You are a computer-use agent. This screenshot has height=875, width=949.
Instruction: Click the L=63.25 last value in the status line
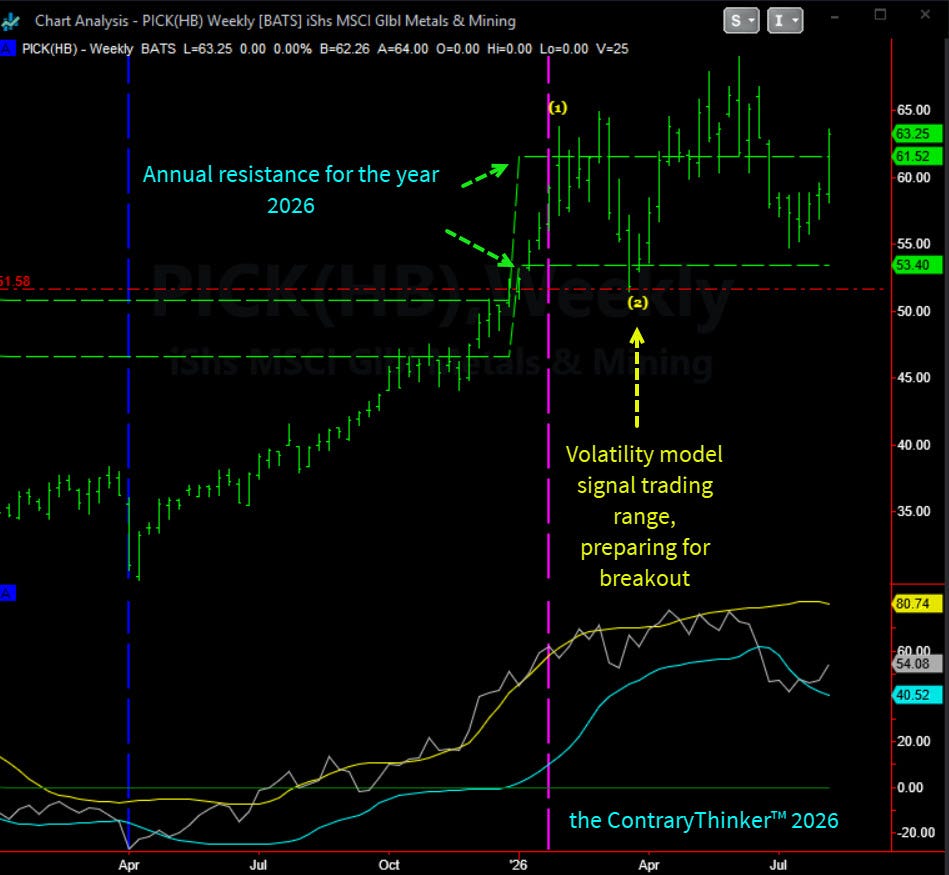(208, 49)
